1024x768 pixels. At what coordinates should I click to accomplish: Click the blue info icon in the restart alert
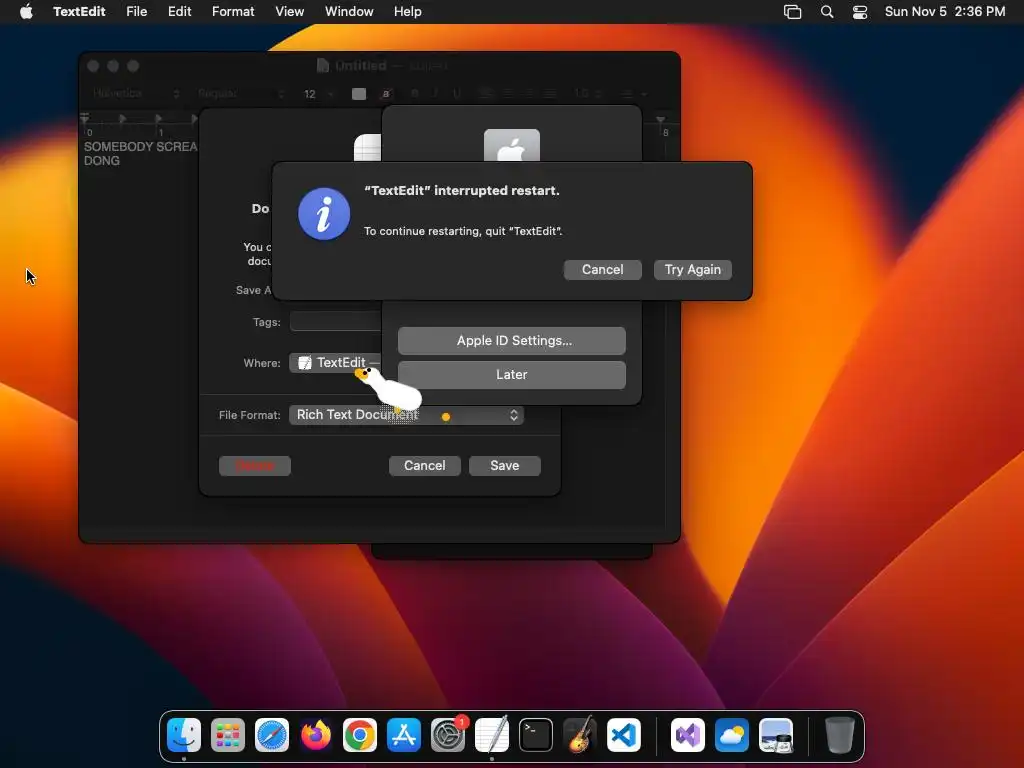click(x=324, y=214)
